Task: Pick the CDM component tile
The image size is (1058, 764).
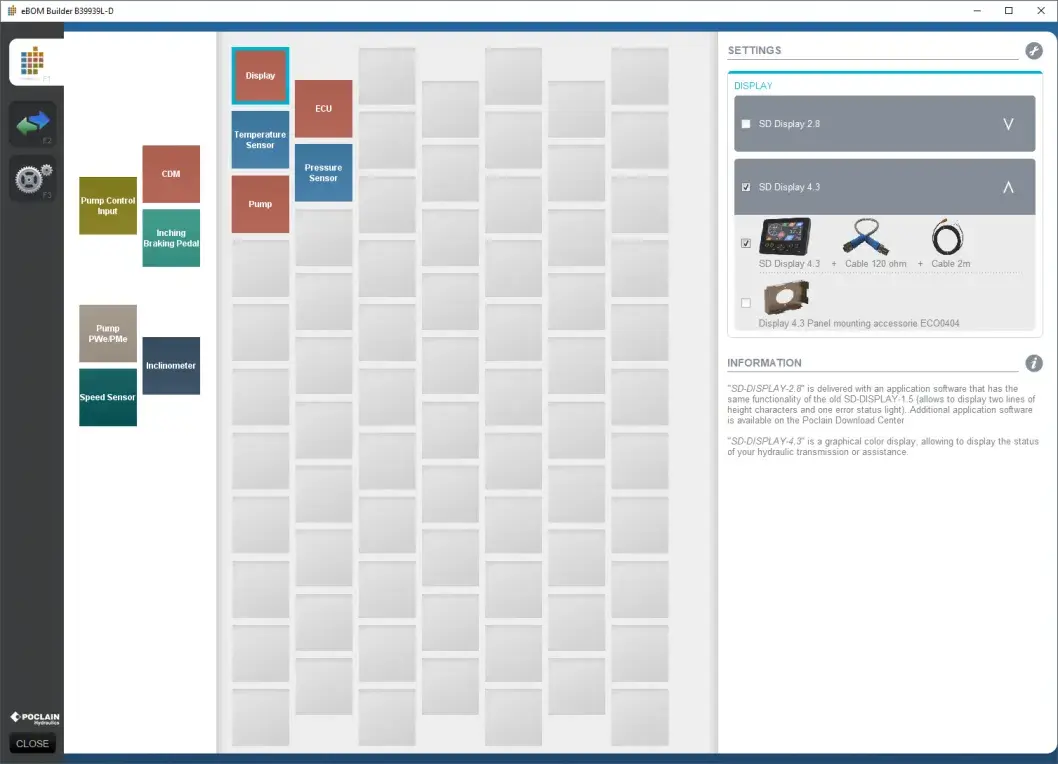Action: (171, 174)
